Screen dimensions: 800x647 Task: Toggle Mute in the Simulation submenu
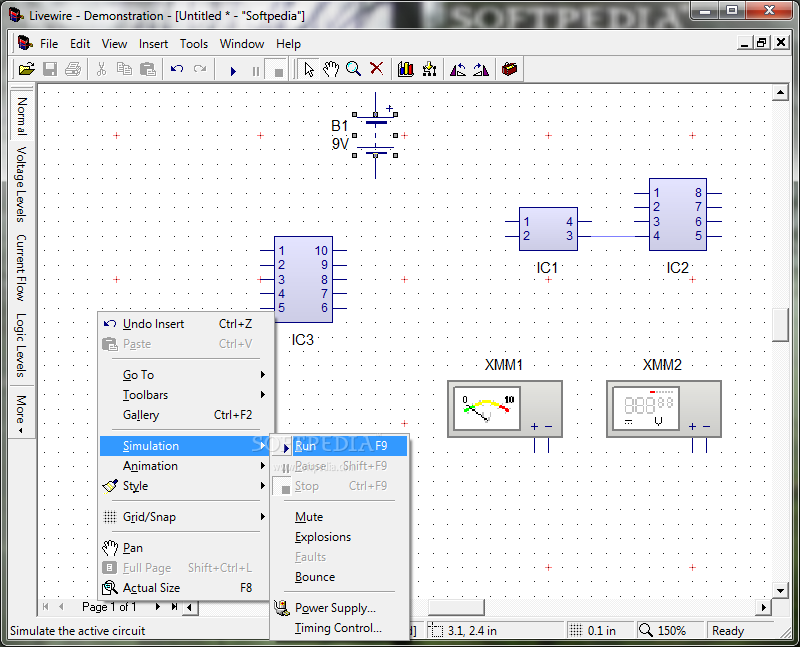[x=340, y=517]
